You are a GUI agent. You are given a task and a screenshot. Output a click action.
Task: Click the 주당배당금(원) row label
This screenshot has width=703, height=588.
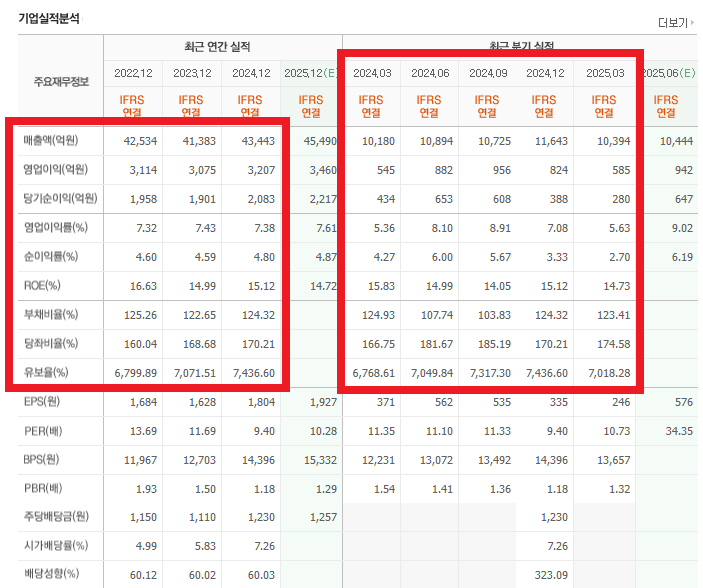[x=56, y=517]
